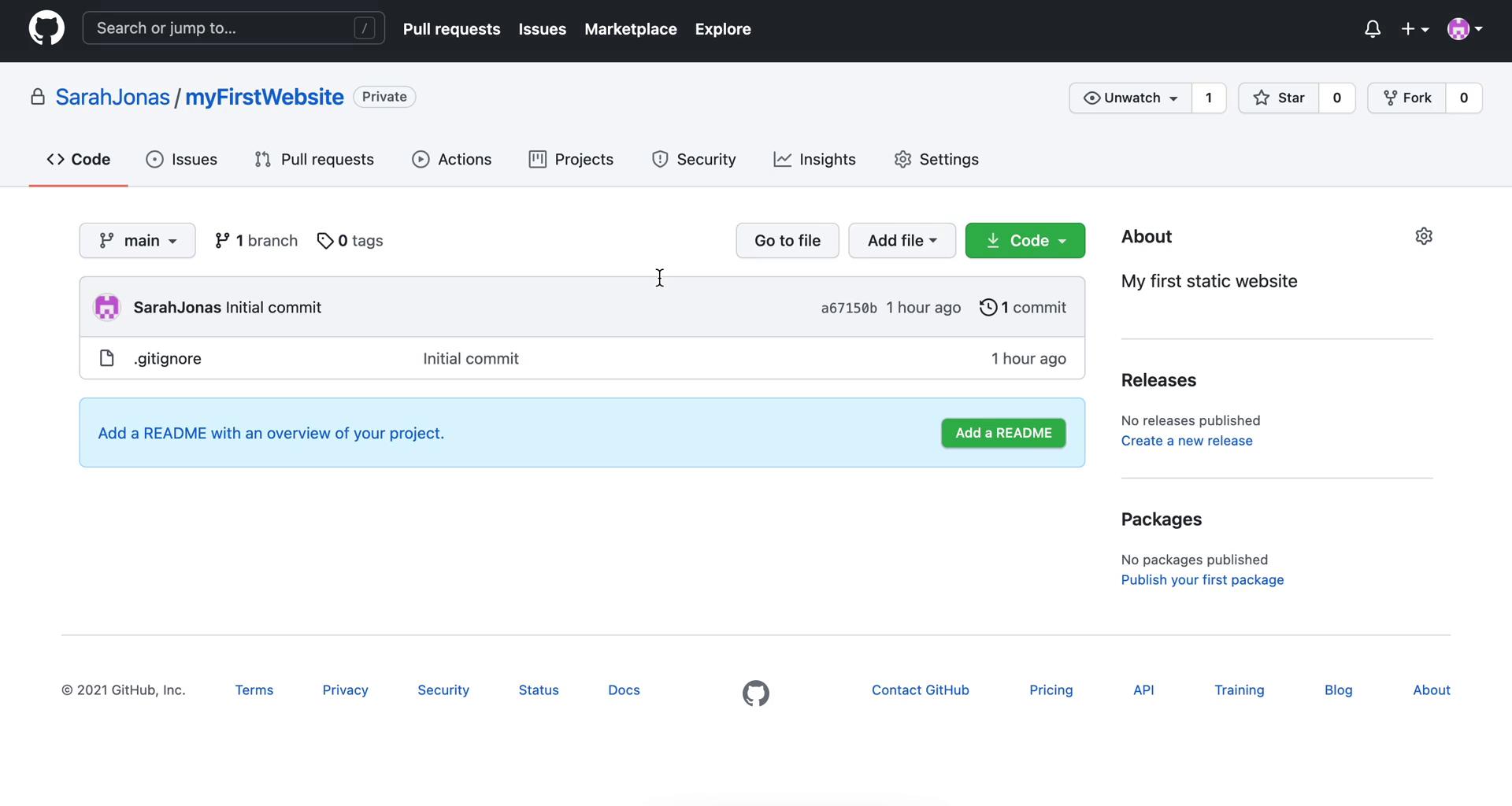Expand the main branch selector

click(x=137, y=240)
